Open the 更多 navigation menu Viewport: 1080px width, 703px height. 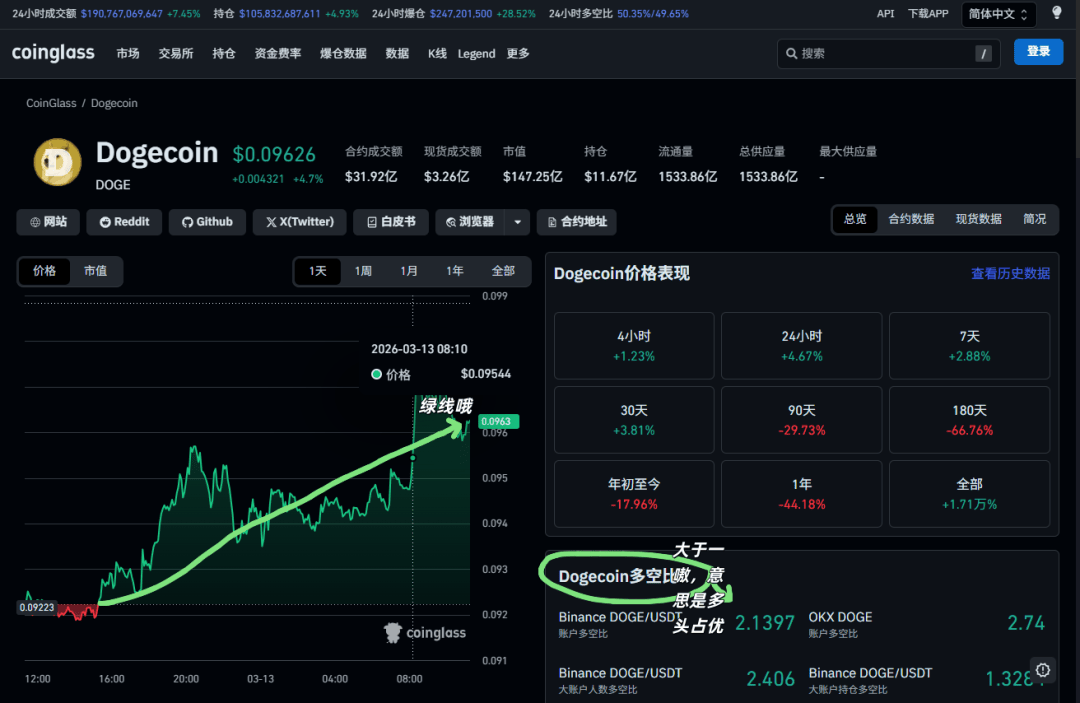point(518,53)
